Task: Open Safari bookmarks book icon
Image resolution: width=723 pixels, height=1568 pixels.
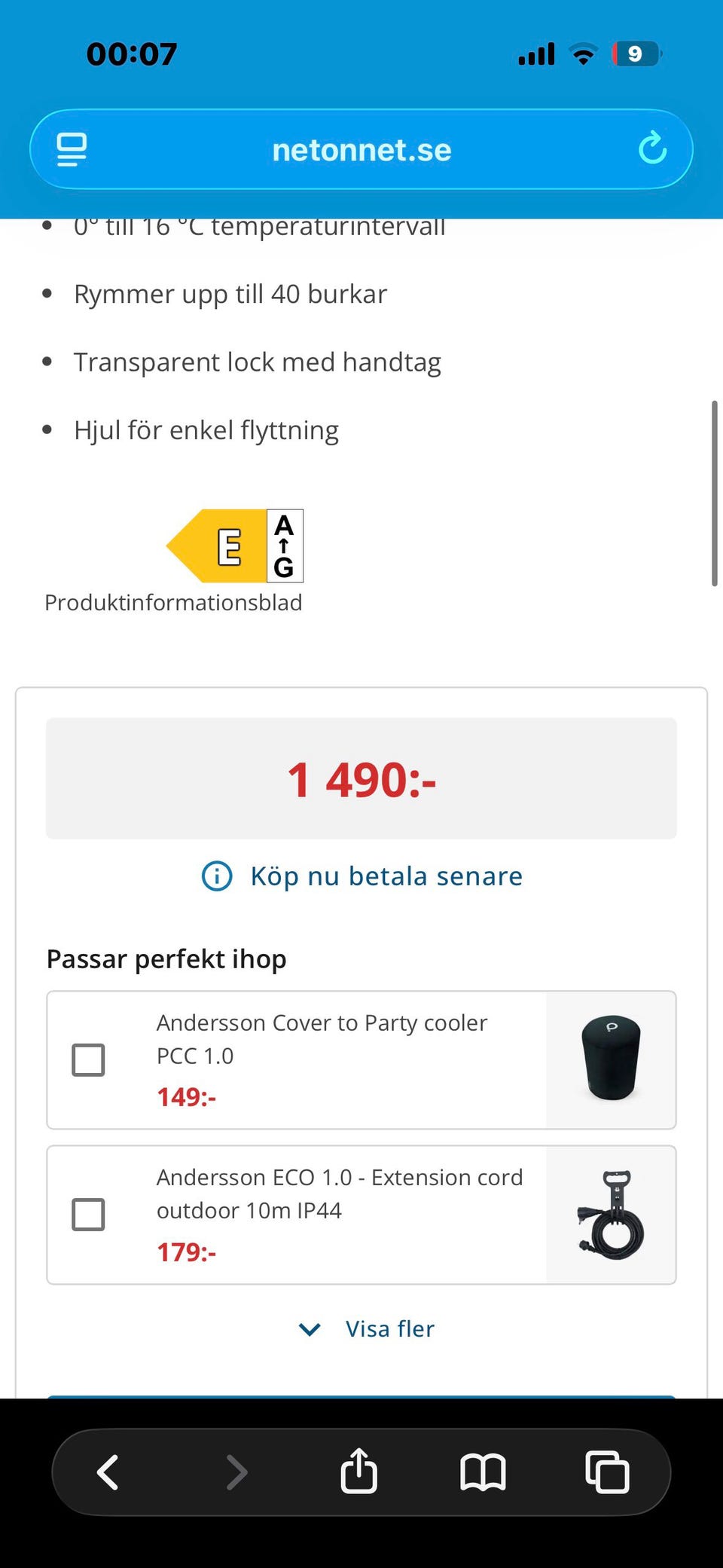Action: pyautogui.click(x=483, y=1472)
